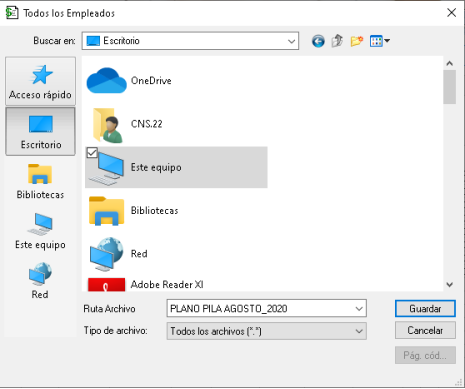Select the Red network icon in list

(107, 254)
